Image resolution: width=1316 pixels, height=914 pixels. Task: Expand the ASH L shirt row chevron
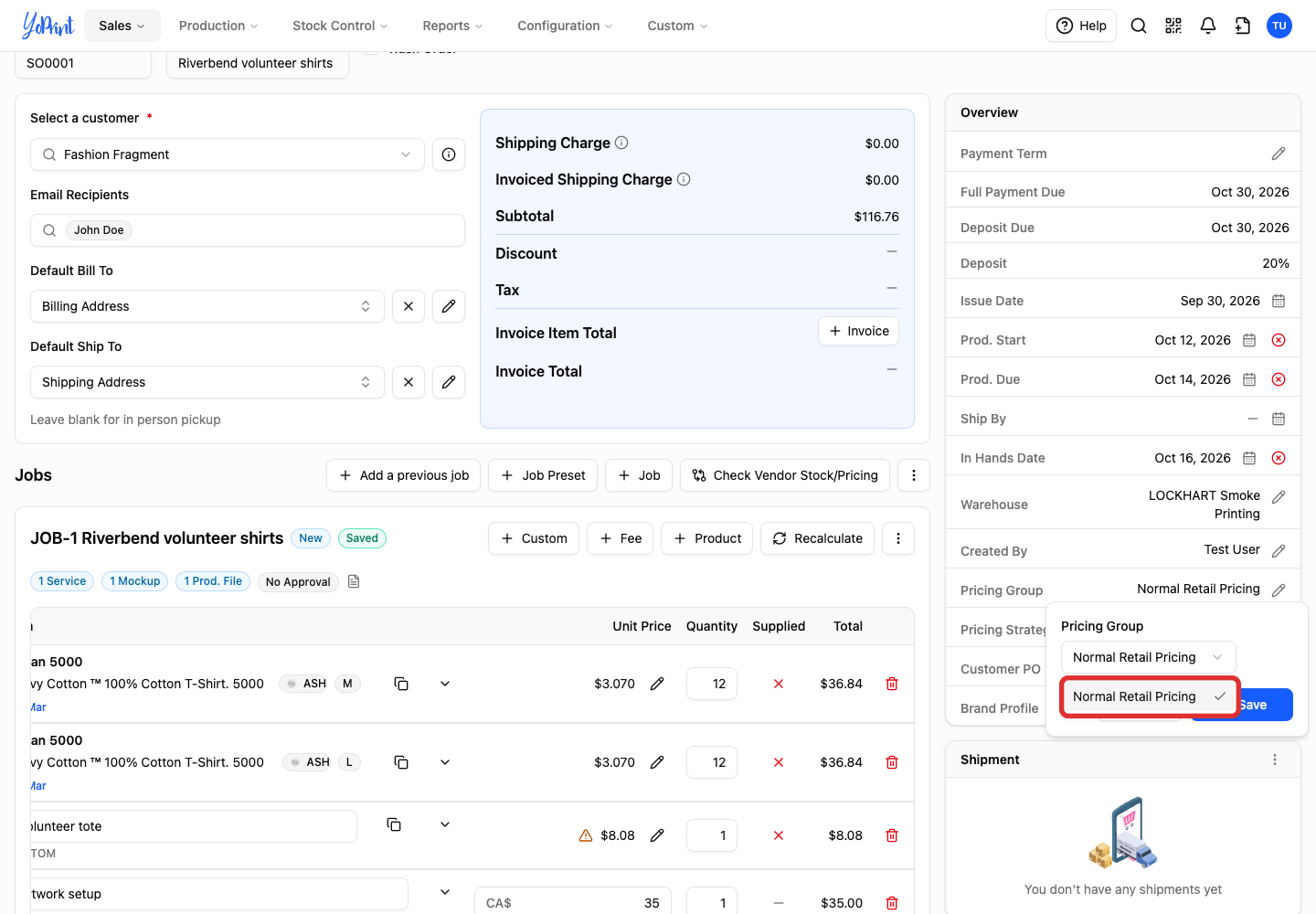coord(445,762)
